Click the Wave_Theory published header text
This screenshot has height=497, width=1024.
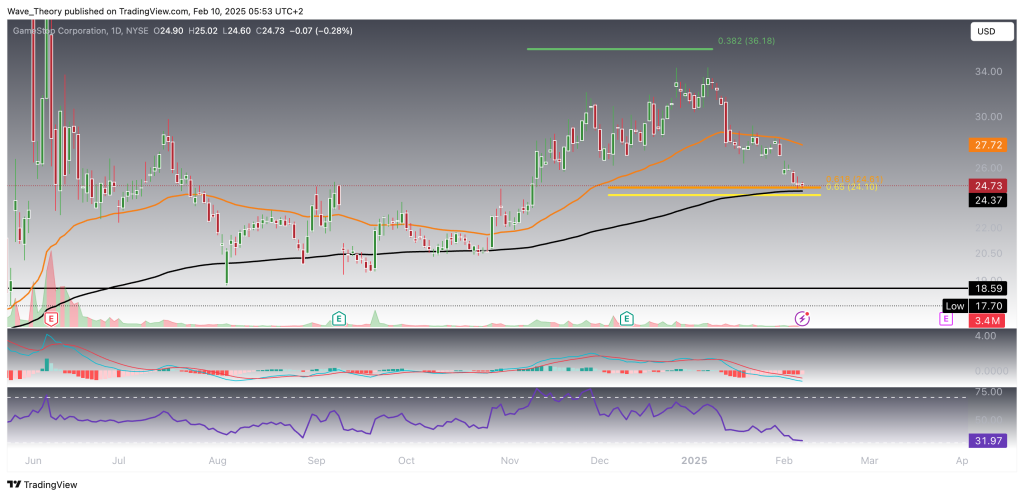pos(155,11)
